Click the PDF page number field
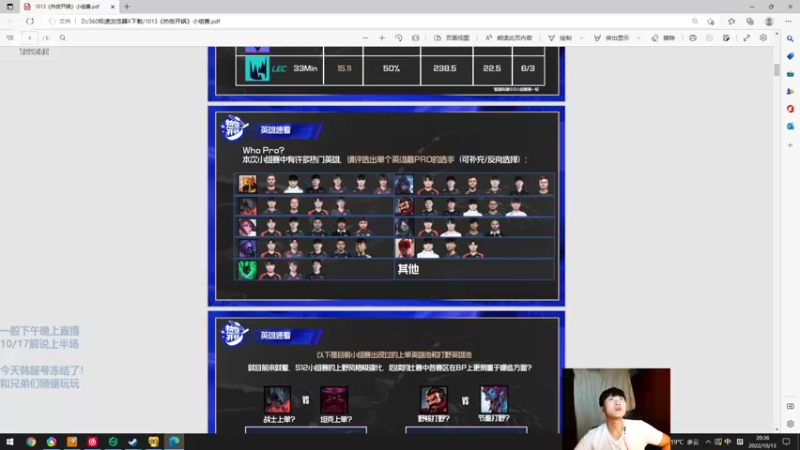The width and height of the screenshot is (800, 450). coord(30,38)
